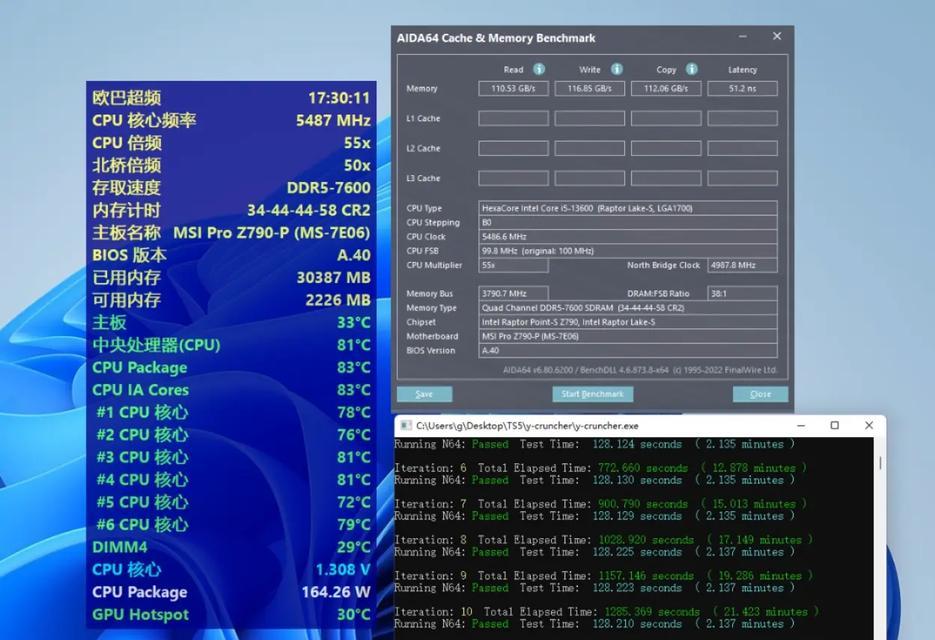Click the North Bridge Clock field 4987.8 MHz
Image resolution: width=935 pixels, height=640 pixels.
pyautogui.click(x=742, y=265)
